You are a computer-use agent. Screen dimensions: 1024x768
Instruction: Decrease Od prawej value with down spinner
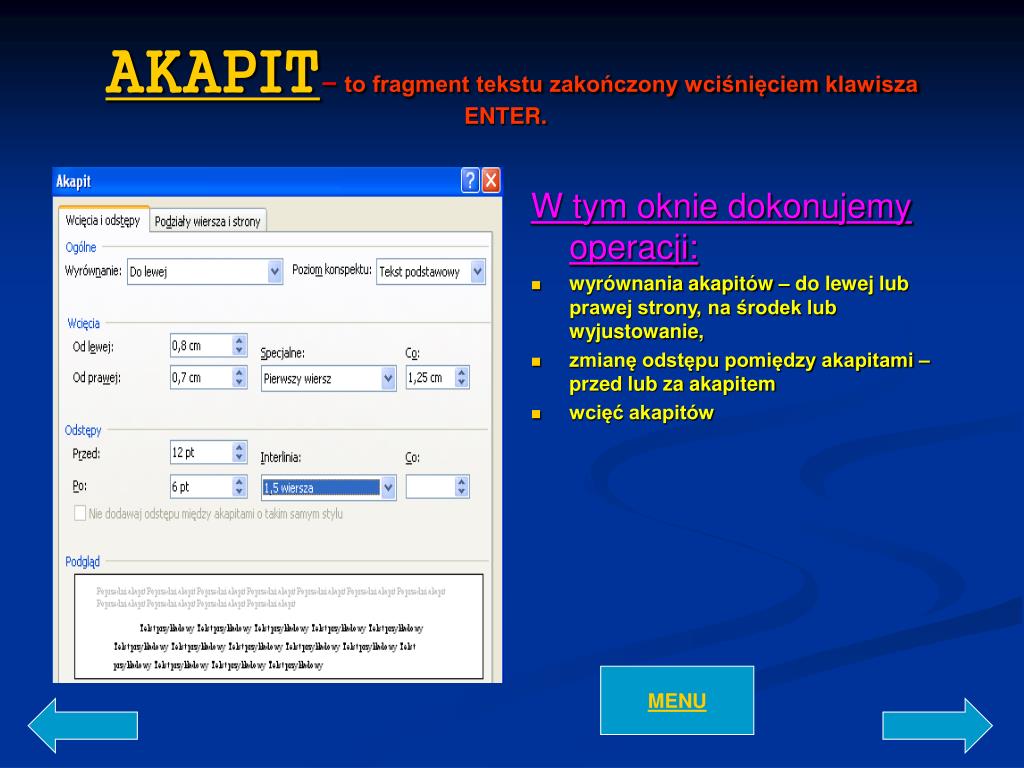click(x=240, y=383)
